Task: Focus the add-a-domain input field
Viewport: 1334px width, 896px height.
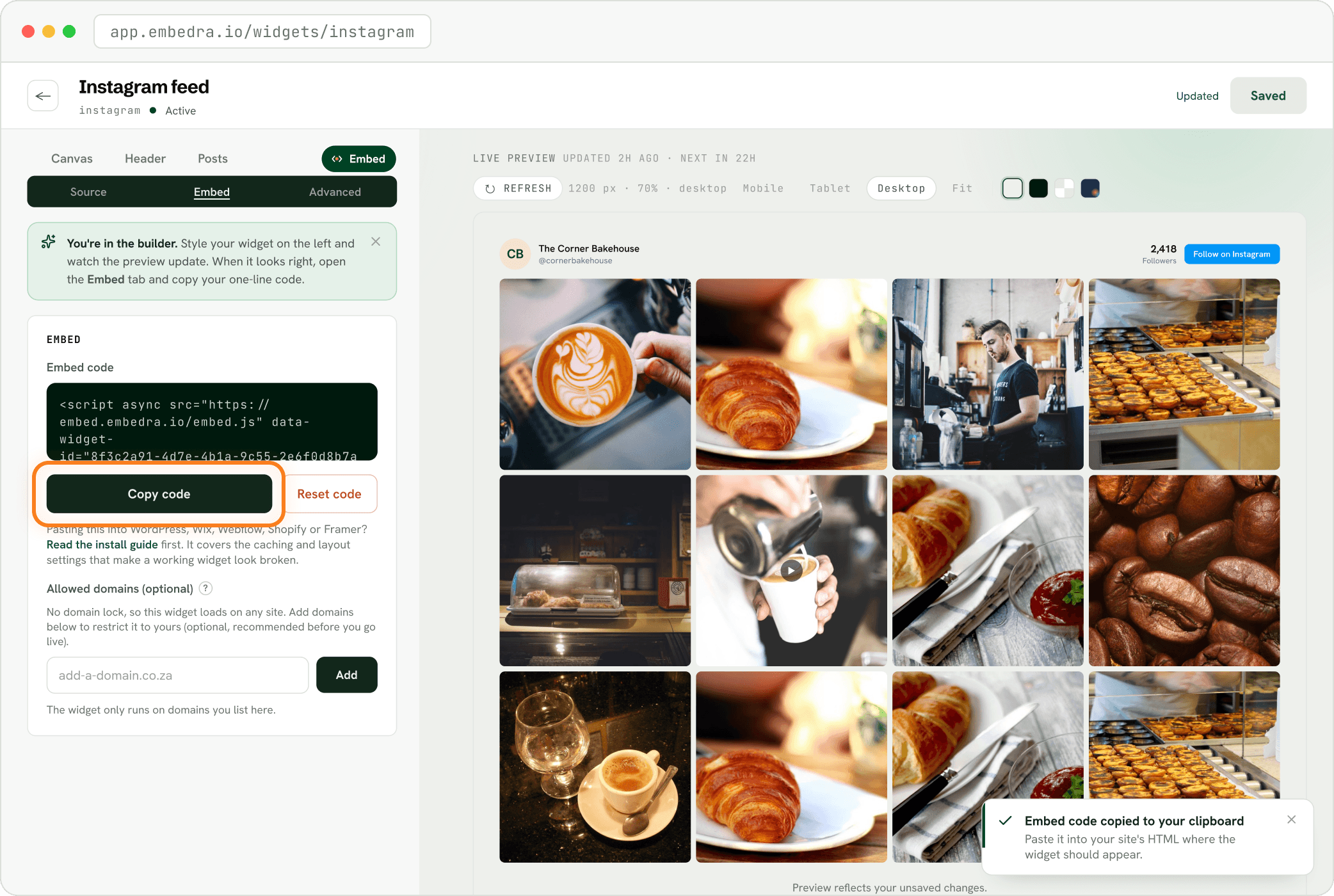Action: [178, 675]
